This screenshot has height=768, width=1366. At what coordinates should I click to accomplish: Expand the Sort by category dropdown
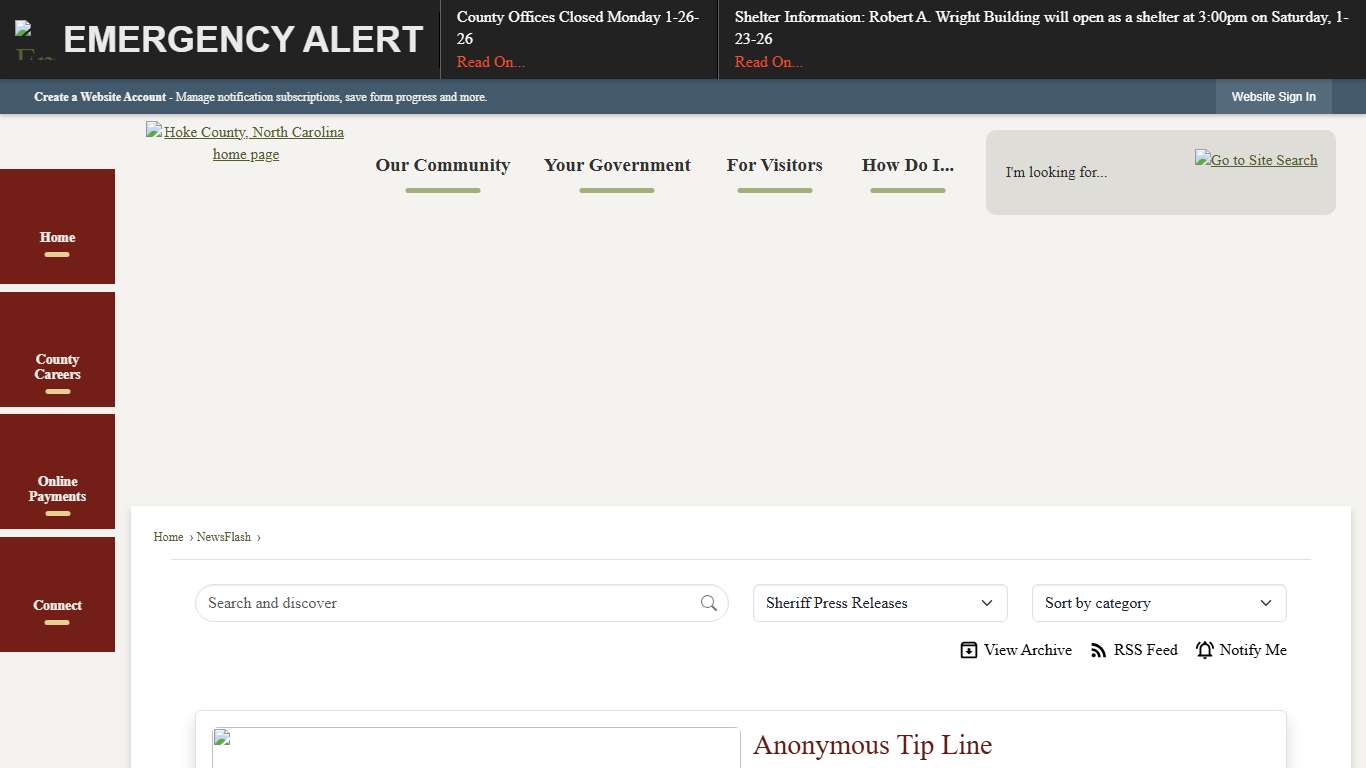coord(1158,603)
